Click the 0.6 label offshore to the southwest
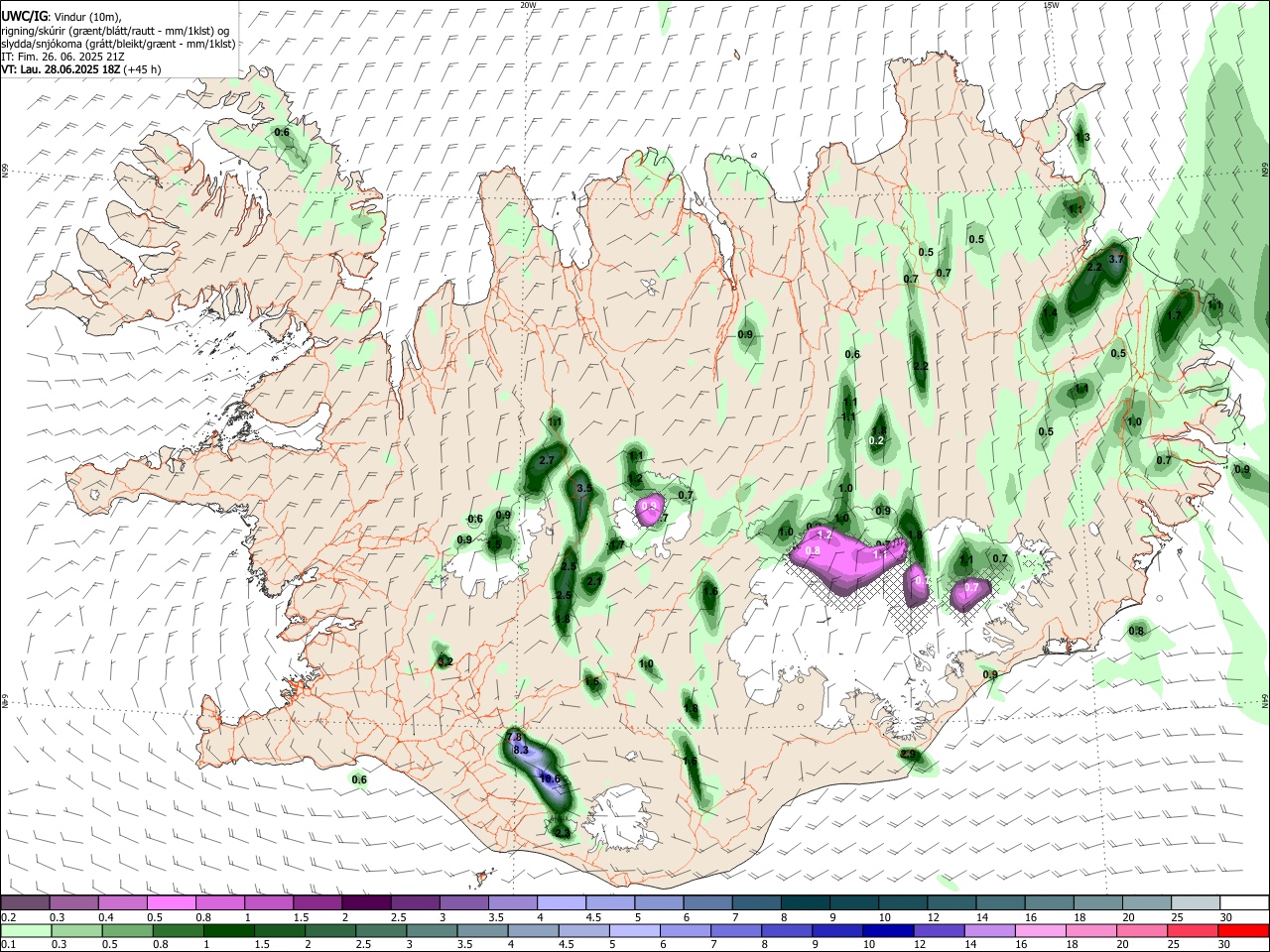Viewport: 1270px width, 952px height. point(359,779)
